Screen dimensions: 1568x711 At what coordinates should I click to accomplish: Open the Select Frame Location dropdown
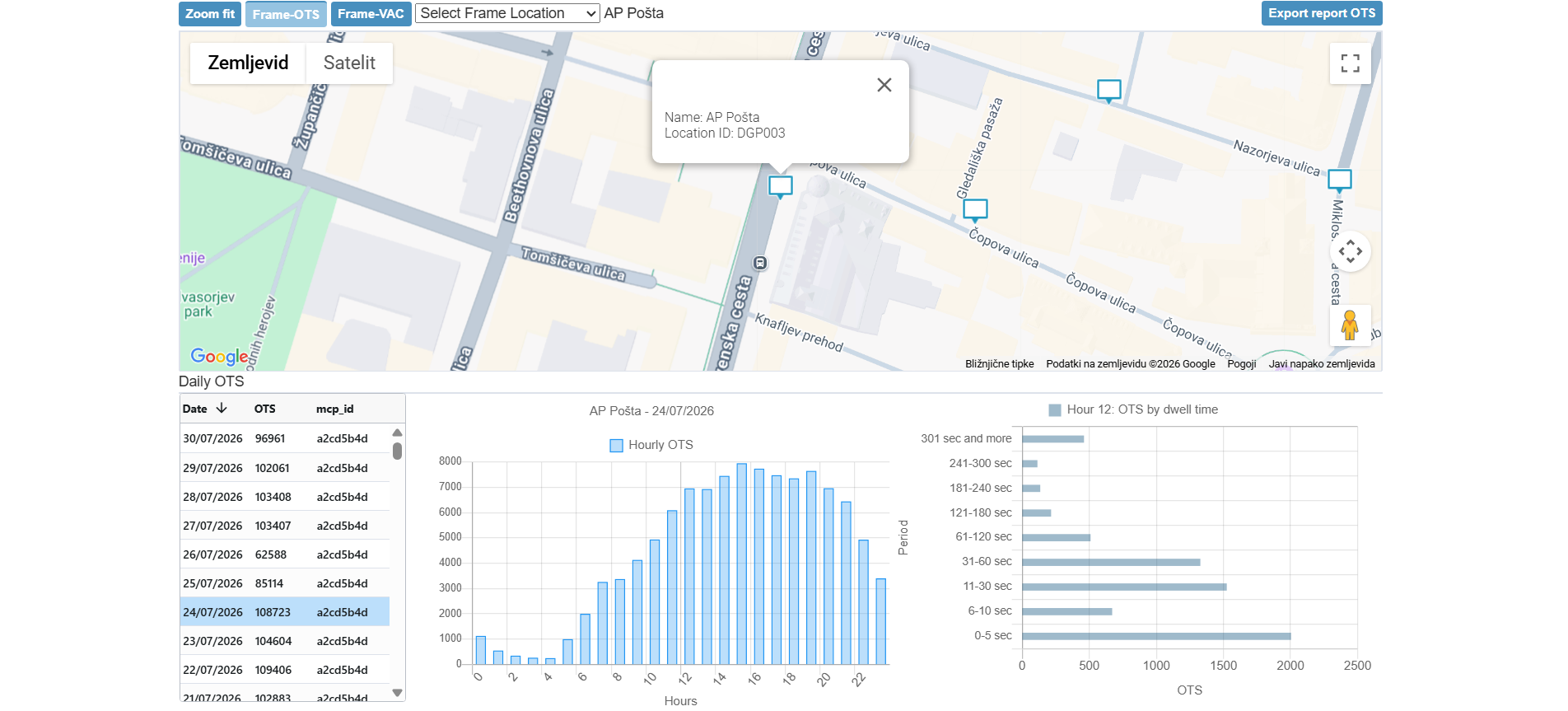tap(507, 13)
